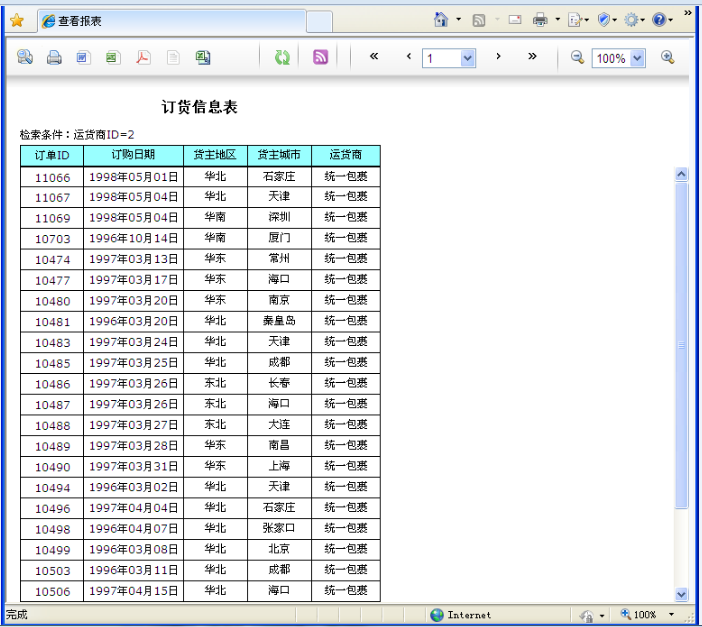702x627 pixels.
Task: Click date cell 1996年10月14日
Action: click(133, 239)
